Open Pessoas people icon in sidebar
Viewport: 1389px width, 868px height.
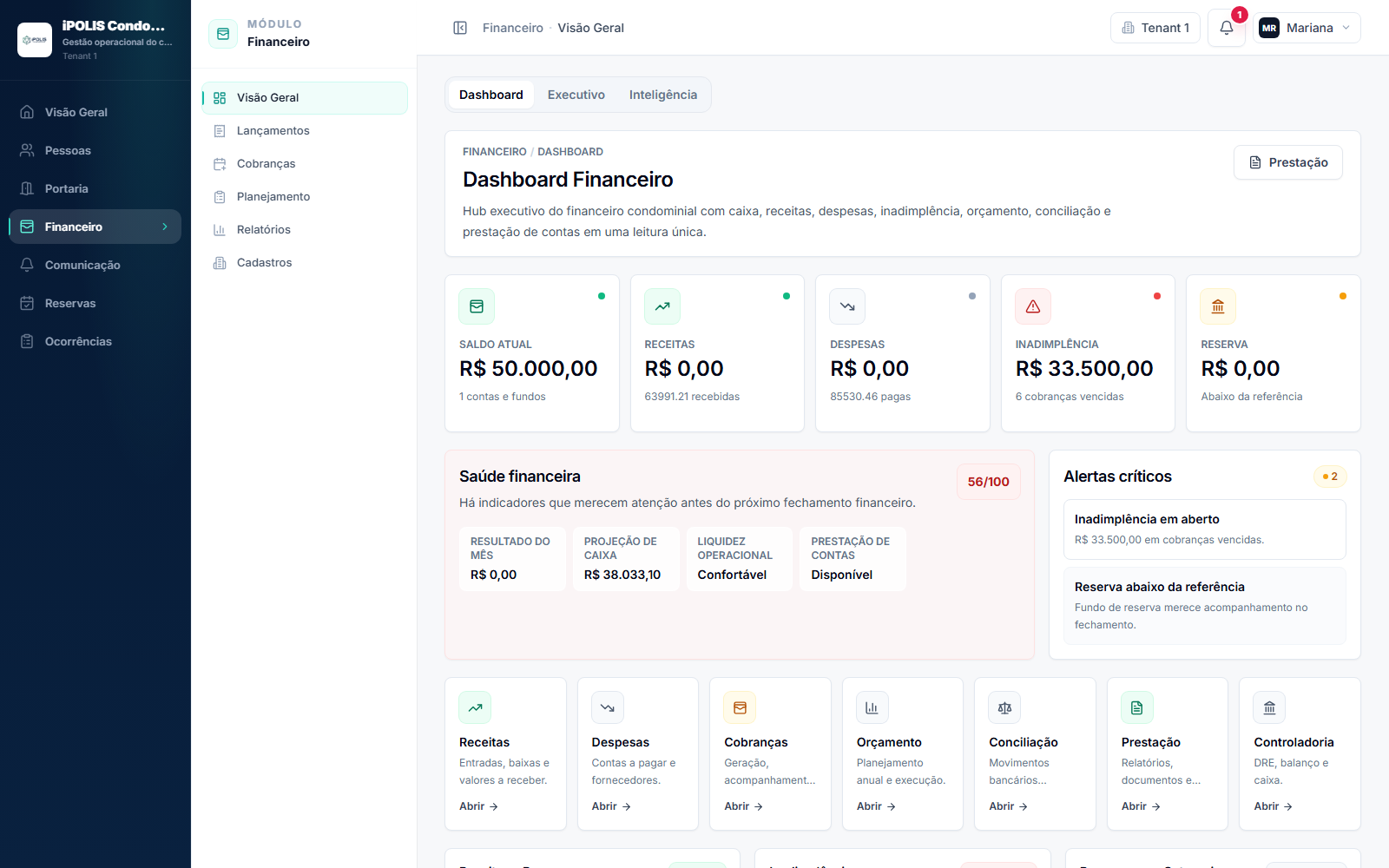coord(27,150)
